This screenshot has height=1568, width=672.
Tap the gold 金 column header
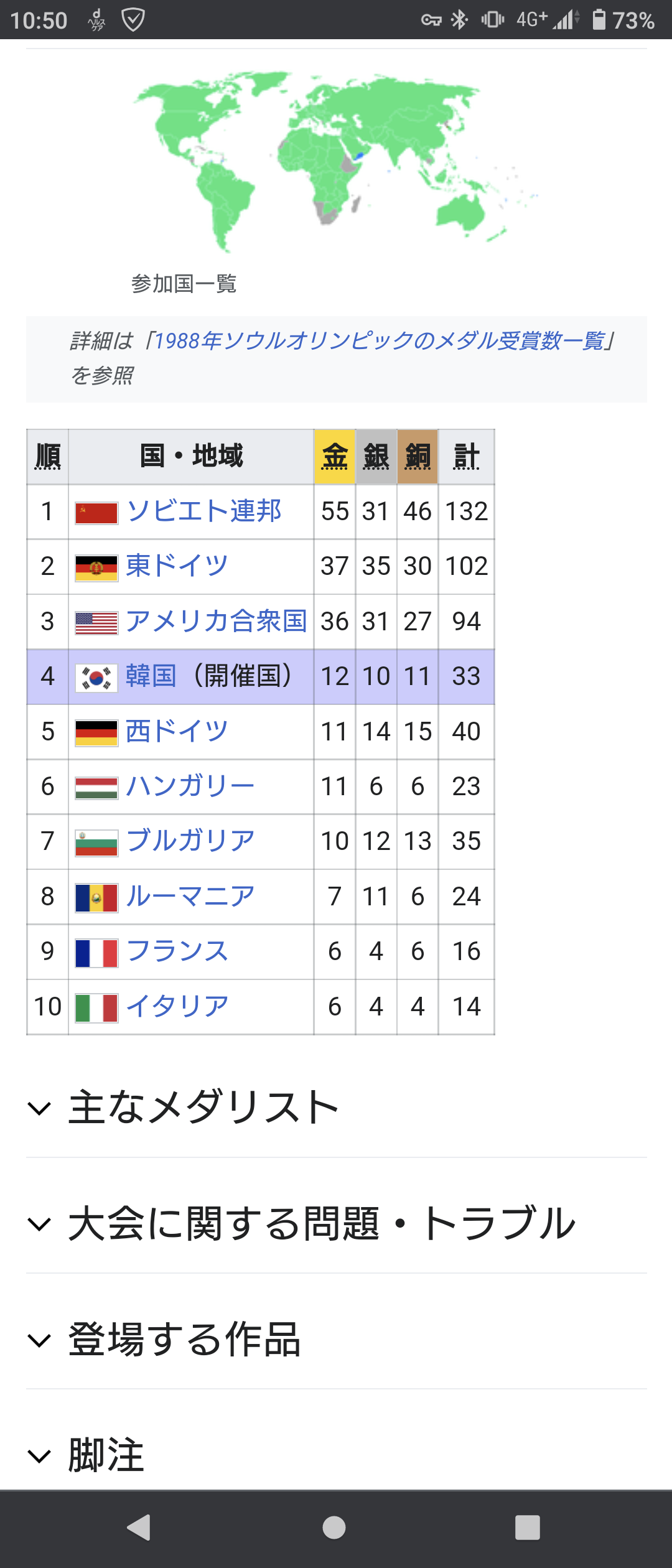pos(335,457)
